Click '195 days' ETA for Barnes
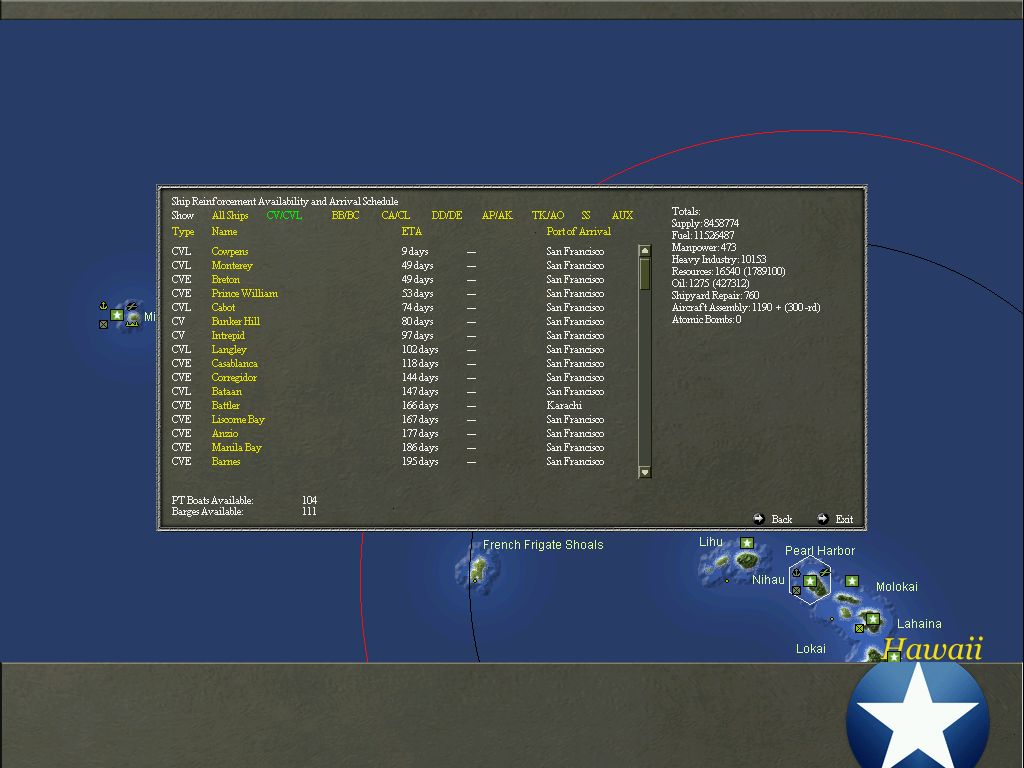1024x768 pixels. point(420,462)
